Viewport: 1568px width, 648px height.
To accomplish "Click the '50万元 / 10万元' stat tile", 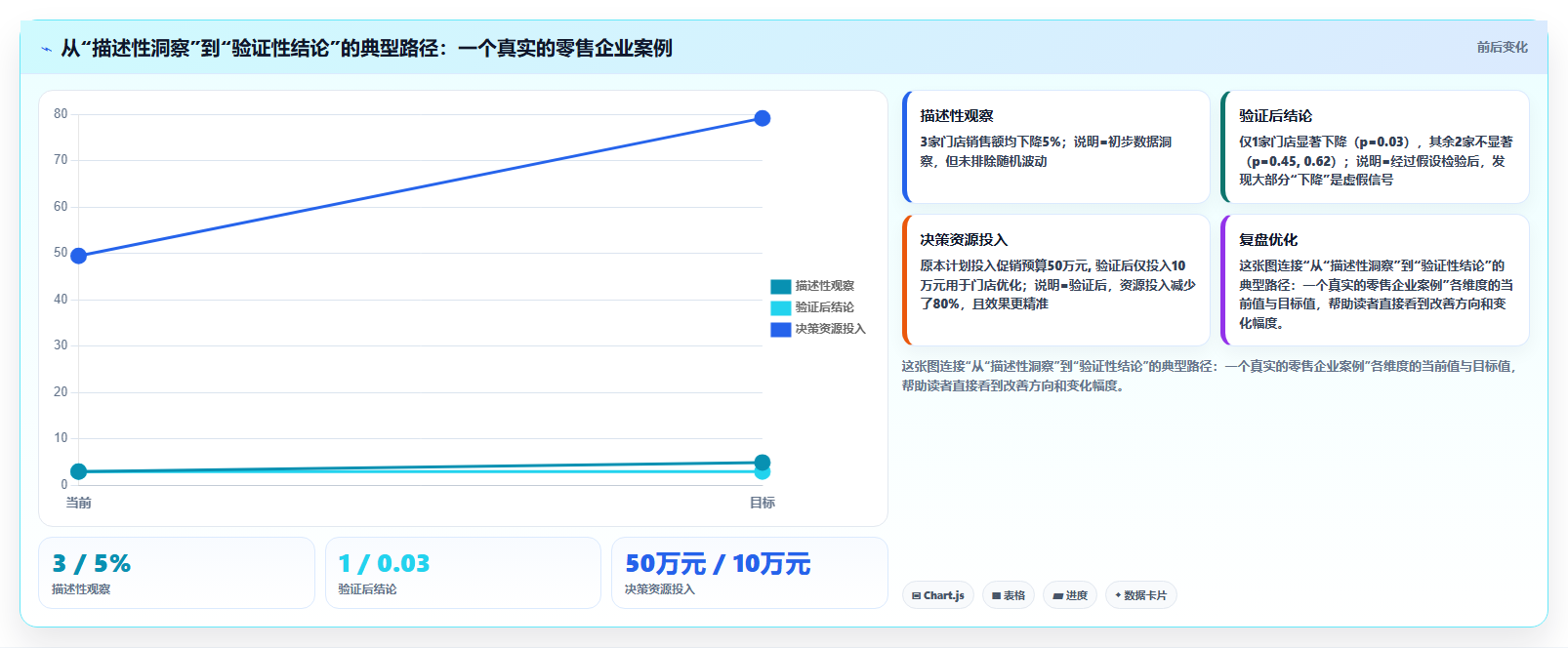I will point(750,573).
